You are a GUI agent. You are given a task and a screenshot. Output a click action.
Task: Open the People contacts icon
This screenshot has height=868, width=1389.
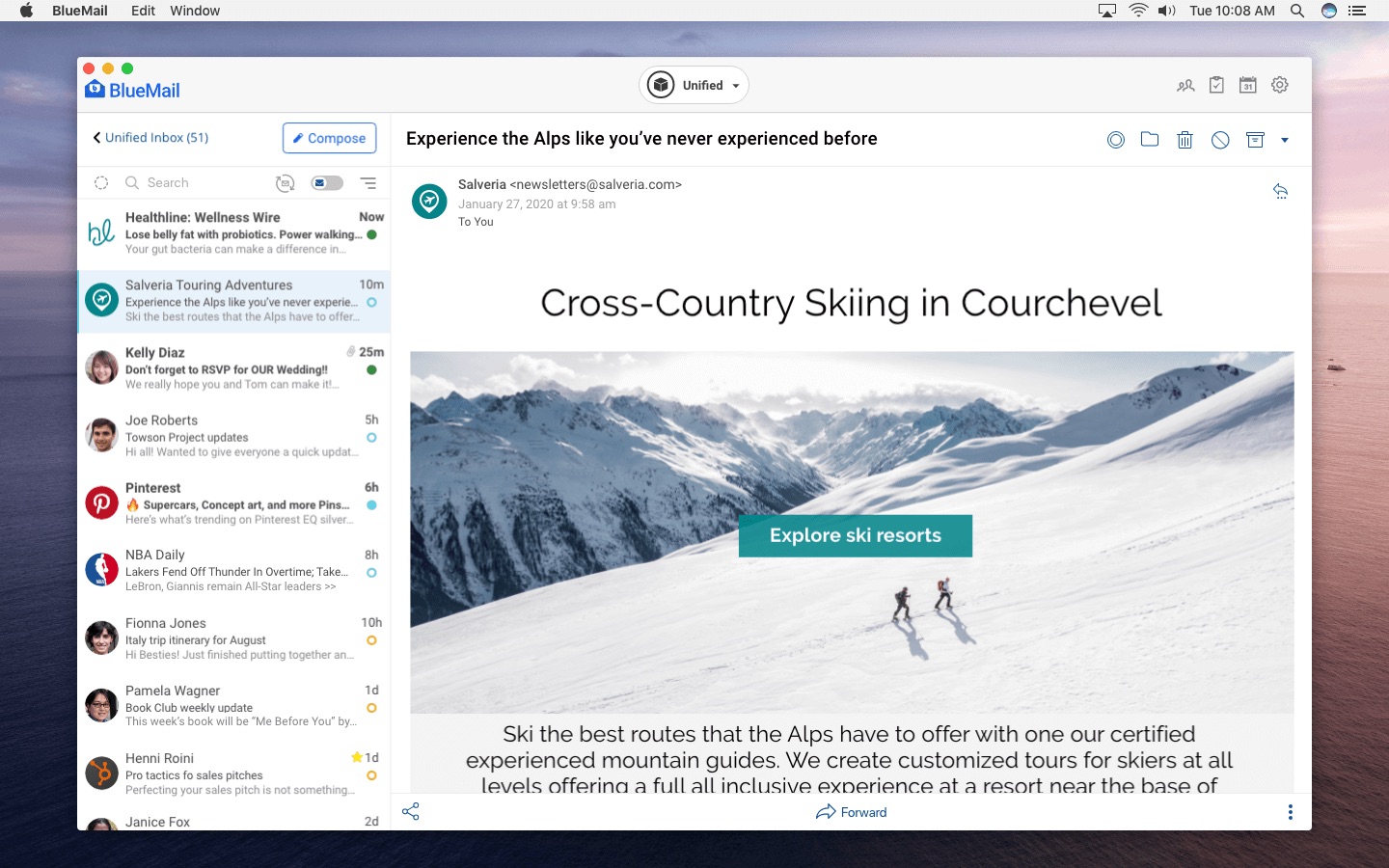[x=1185, y=86]
